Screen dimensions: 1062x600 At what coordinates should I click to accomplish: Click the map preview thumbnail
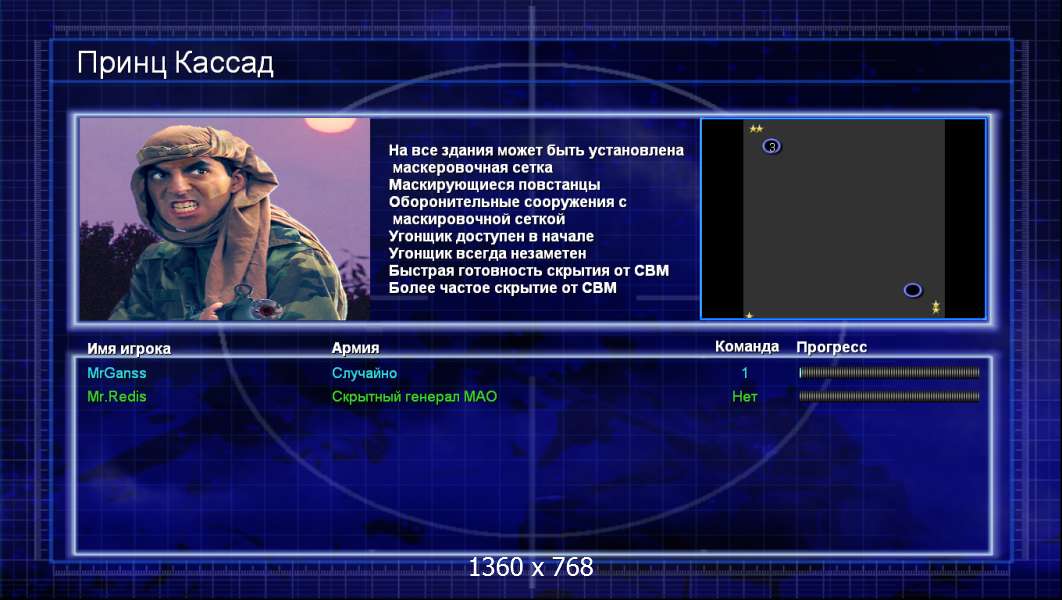[843, 219]
